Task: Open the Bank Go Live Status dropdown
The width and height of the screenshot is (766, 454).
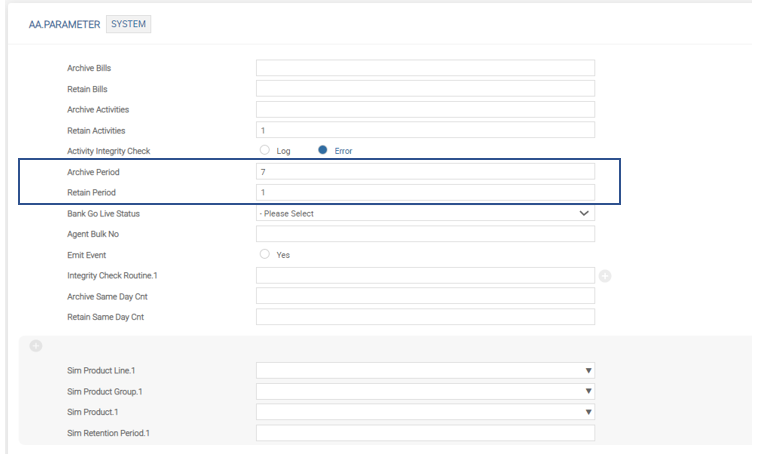Action: tap(425, 213)
